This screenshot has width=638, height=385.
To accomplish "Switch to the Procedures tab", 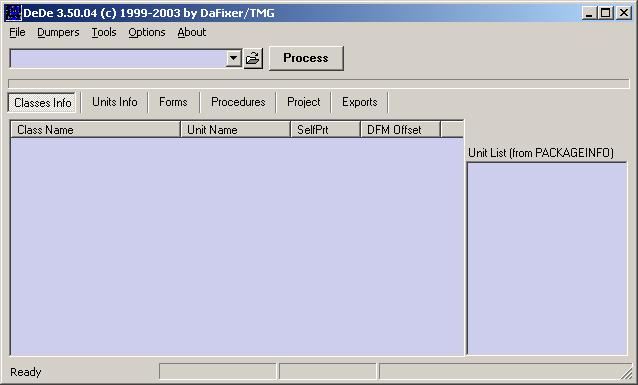I will pyautogui.click(x=238, y=102).
